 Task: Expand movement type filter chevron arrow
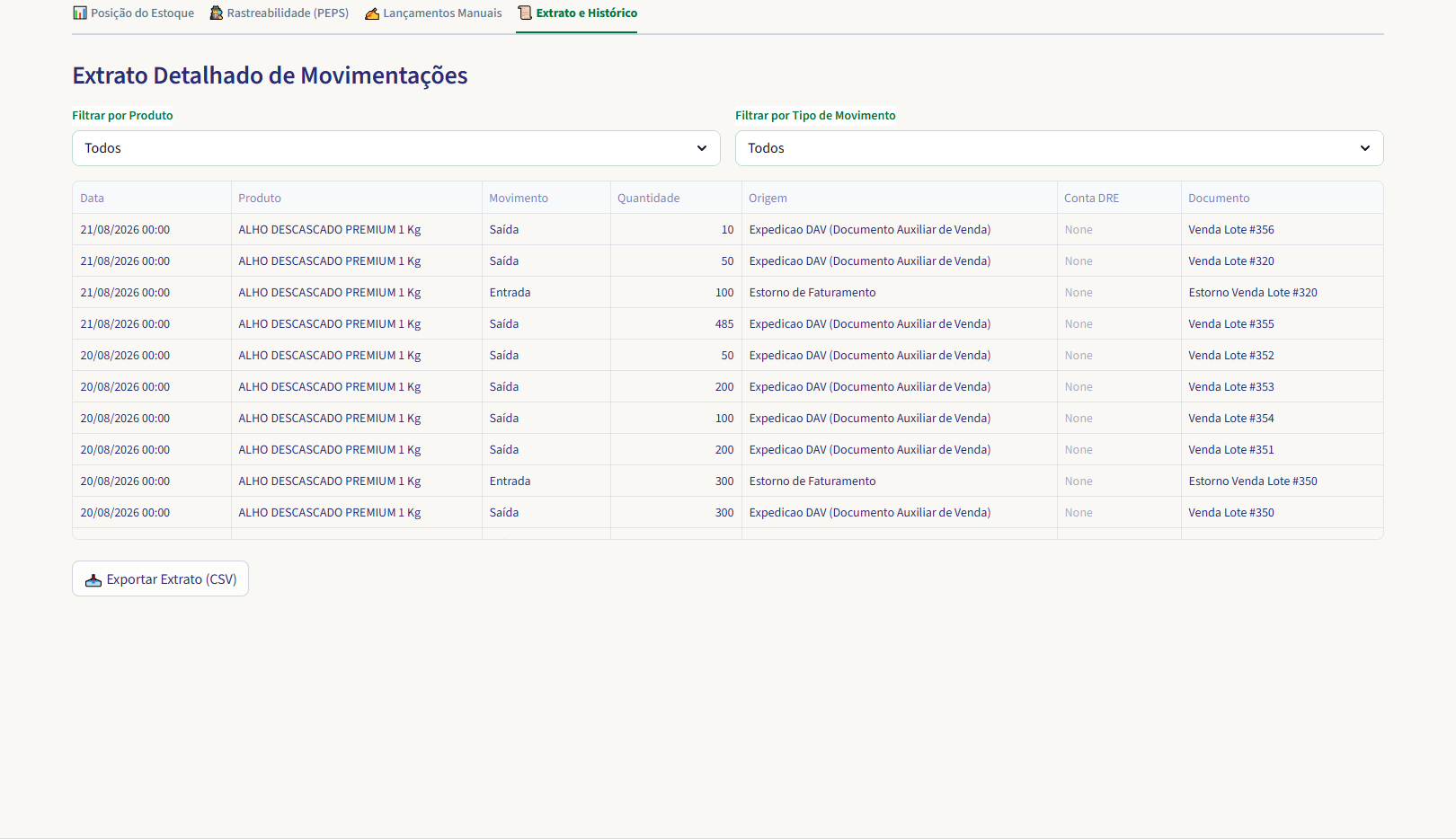[1365, 148]
